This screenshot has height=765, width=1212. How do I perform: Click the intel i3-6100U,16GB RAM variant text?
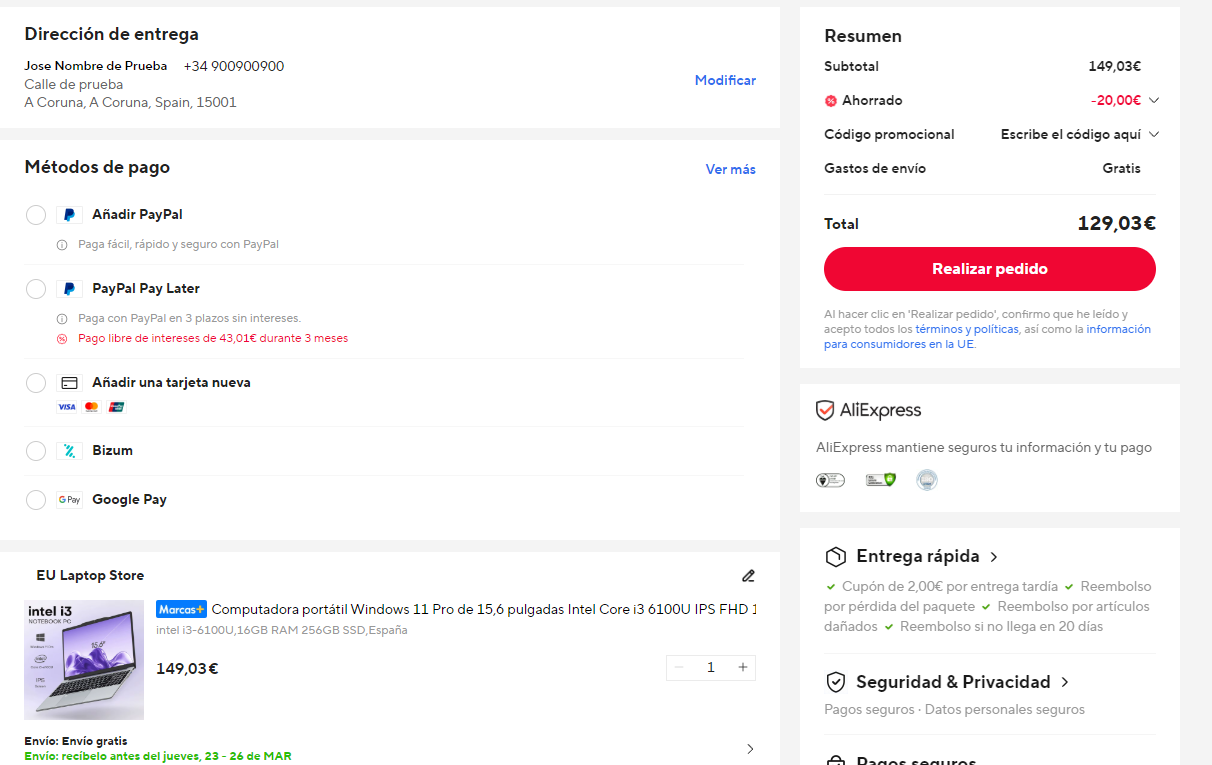[282, 631]
